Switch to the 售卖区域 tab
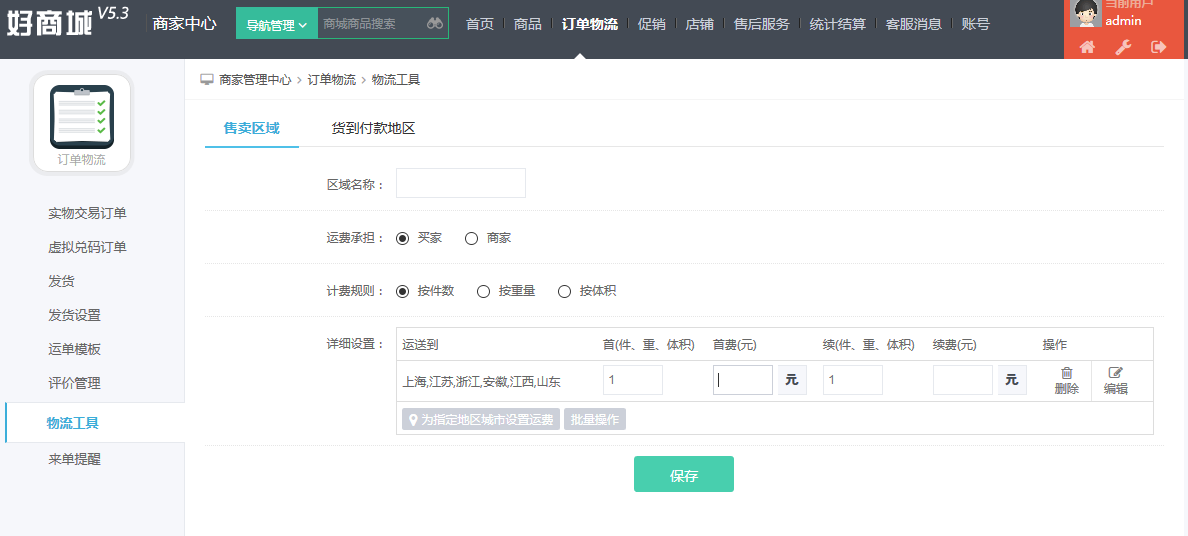Screen dimensions: 1188x536 [252, 128]
